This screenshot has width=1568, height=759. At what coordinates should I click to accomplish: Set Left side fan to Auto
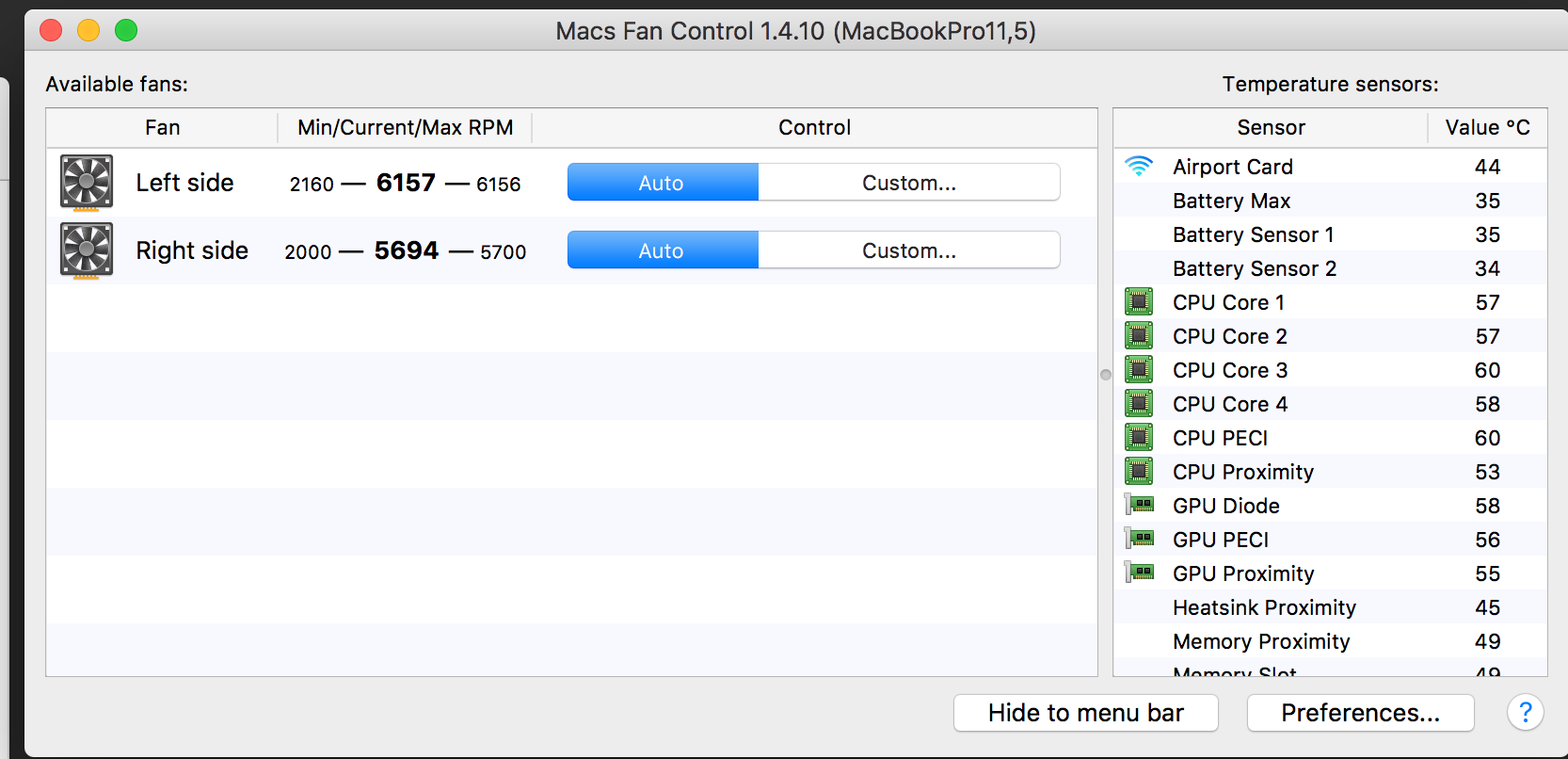663,183
